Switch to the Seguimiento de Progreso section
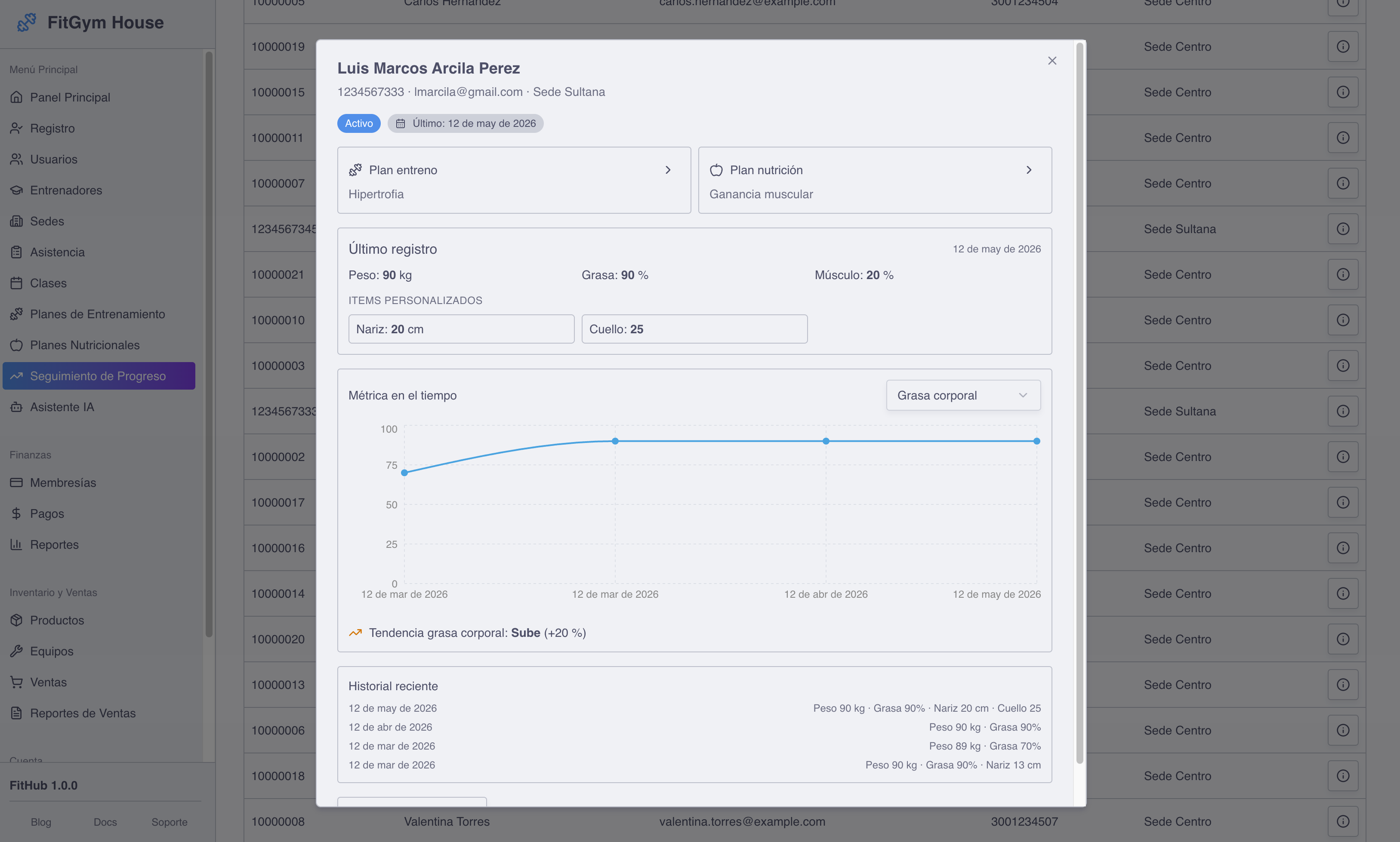1400x842 pixels. pyautogui.click(x=98, y=375)
